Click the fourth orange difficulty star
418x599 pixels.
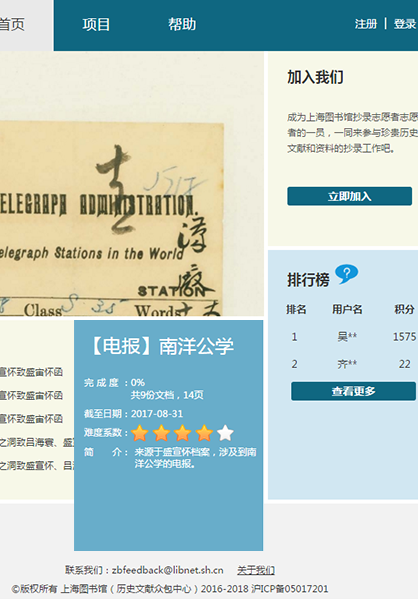204,433
